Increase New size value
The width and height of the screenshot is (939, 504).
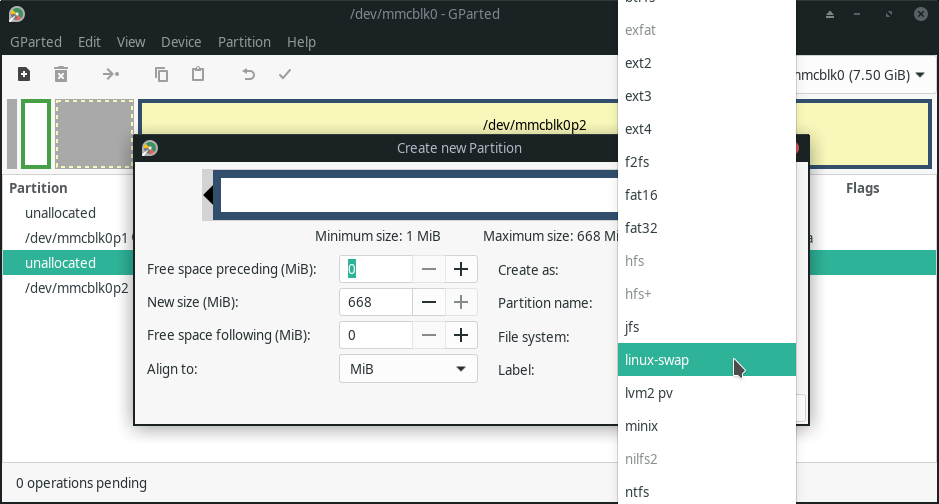coord(461,302)
